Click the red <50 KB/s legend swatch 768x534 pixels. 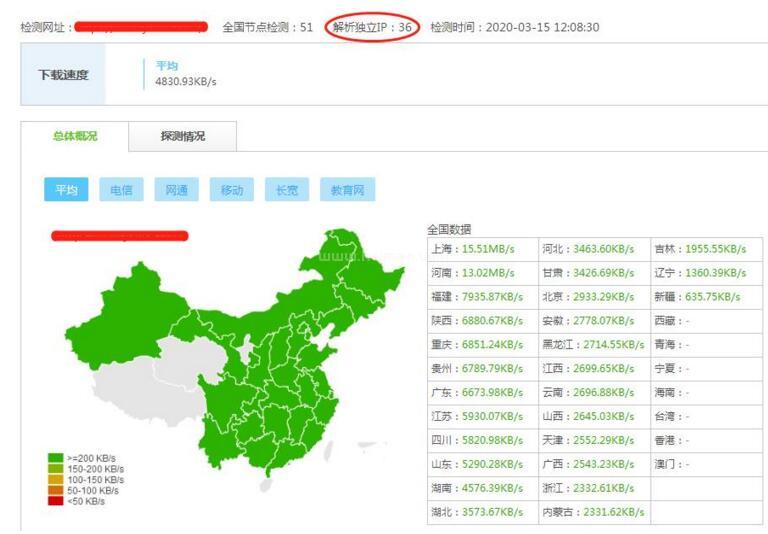coord(56,501)
